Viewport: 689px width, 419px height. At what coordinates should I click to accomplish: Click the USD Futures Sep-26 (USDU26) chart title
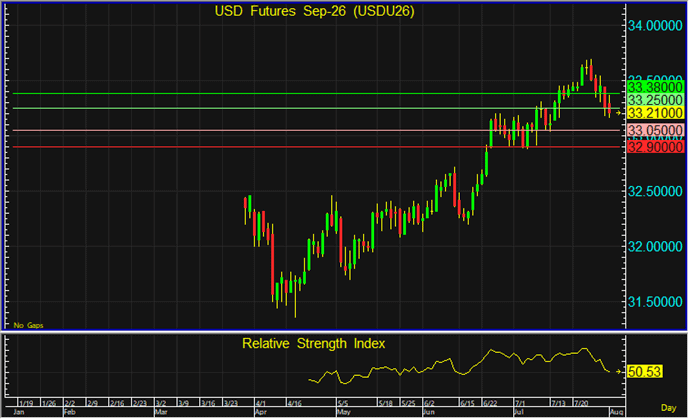(314, 11)
